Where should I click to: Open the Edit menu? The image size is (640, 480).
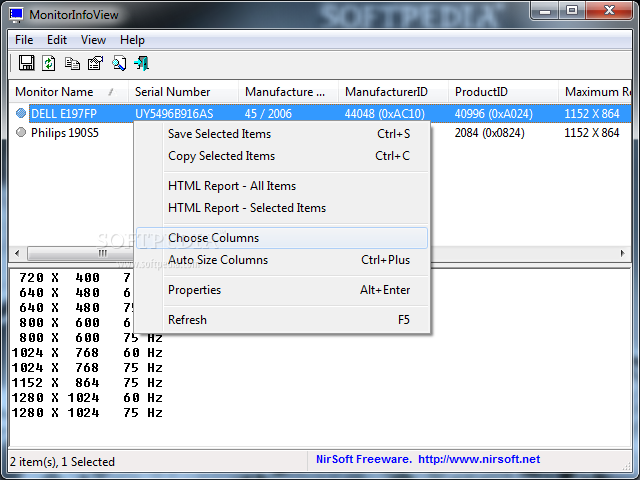tap(57, 40)
